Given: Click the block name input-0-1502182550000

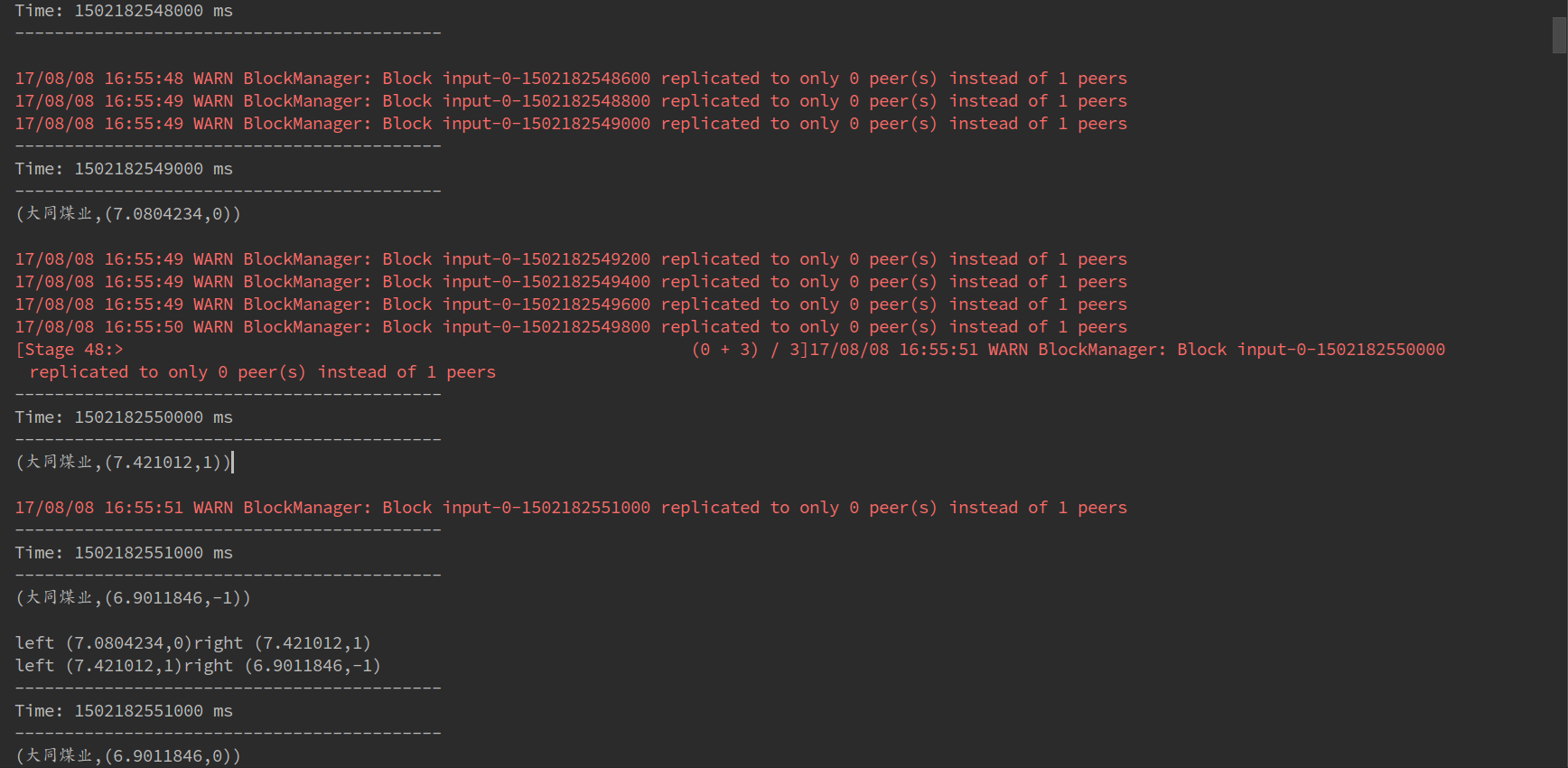Looking at the screenshot, I should point(1340,350).
